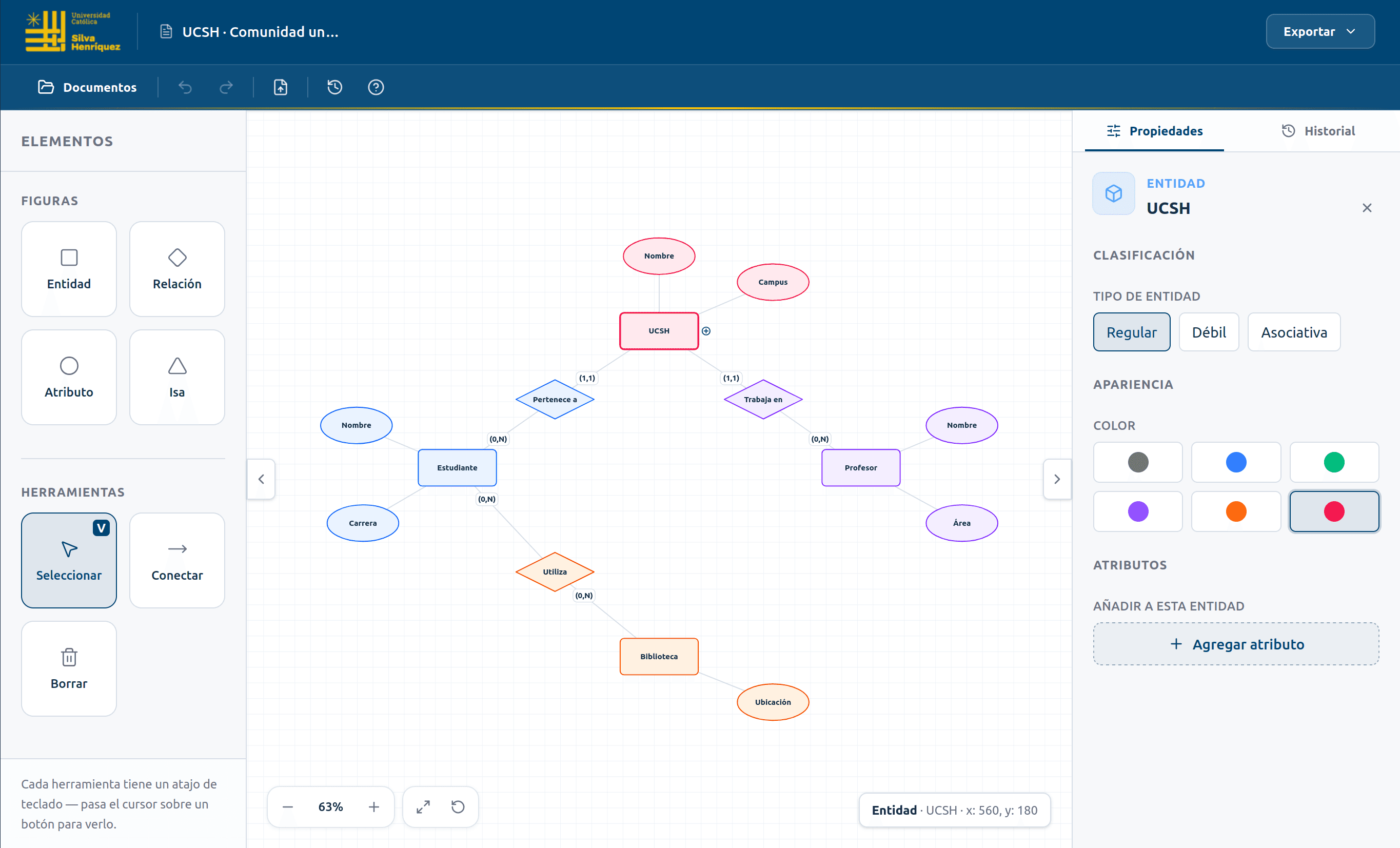This screenshot has height=848, width=1400.
Task: Click the undo arrow in toolbar
Action: tap(185, 87)
